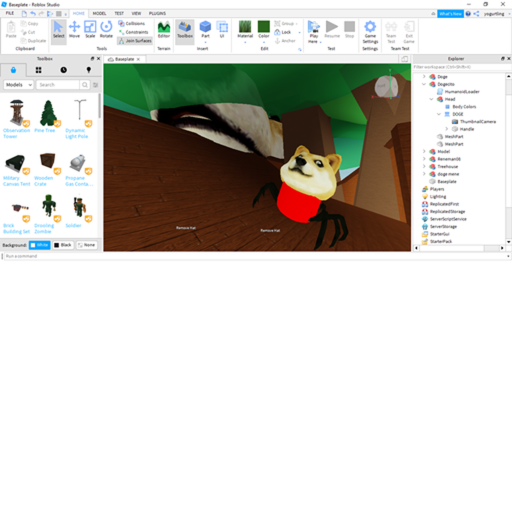Expand the Treehouse tree node
Image resolution: width=512 pixels, height=512 pixels.
pyautogui.click(x=424, y=166)
